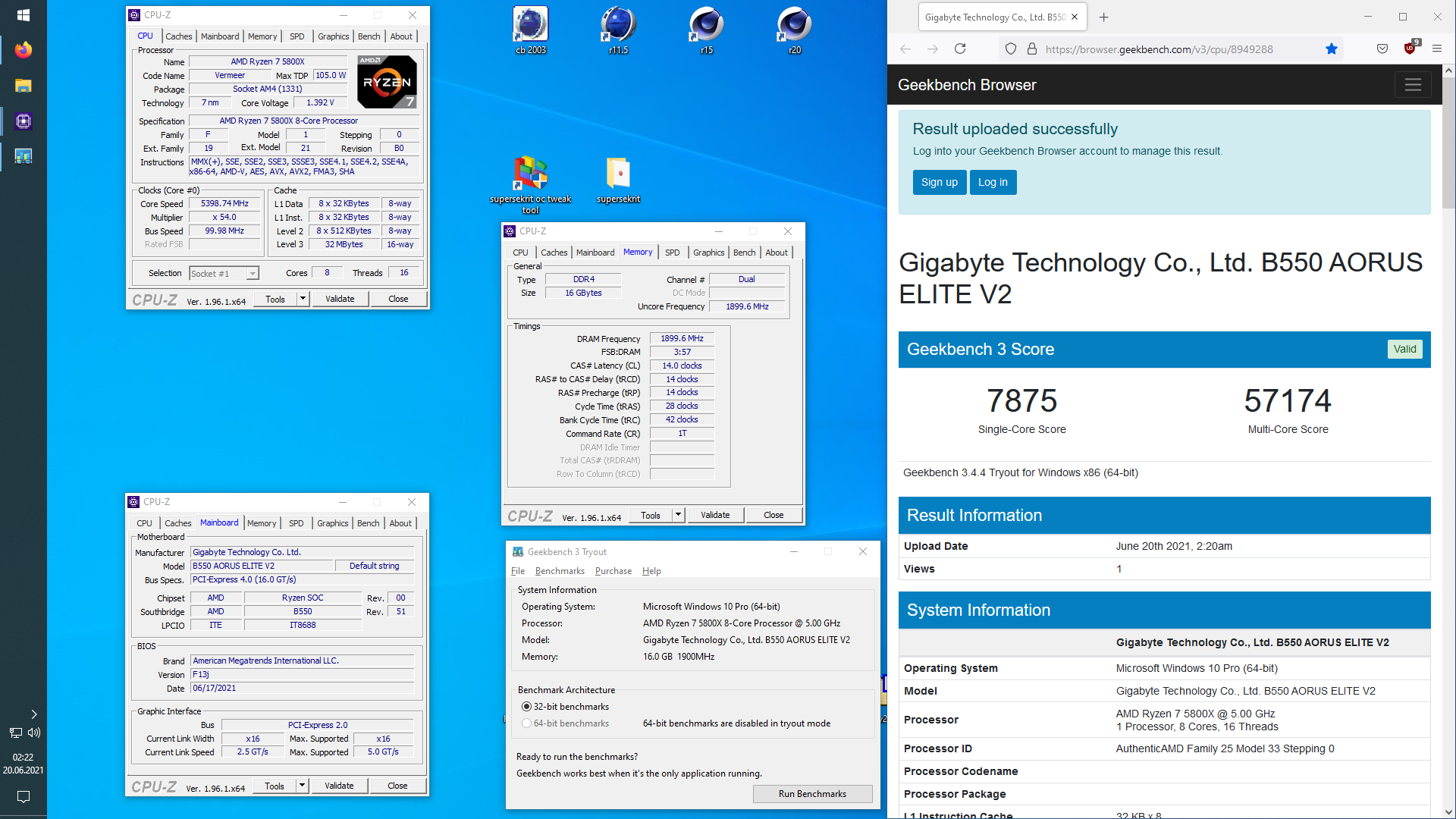
Task: Click the Windows Start button
Action: [x=24, y=15]
